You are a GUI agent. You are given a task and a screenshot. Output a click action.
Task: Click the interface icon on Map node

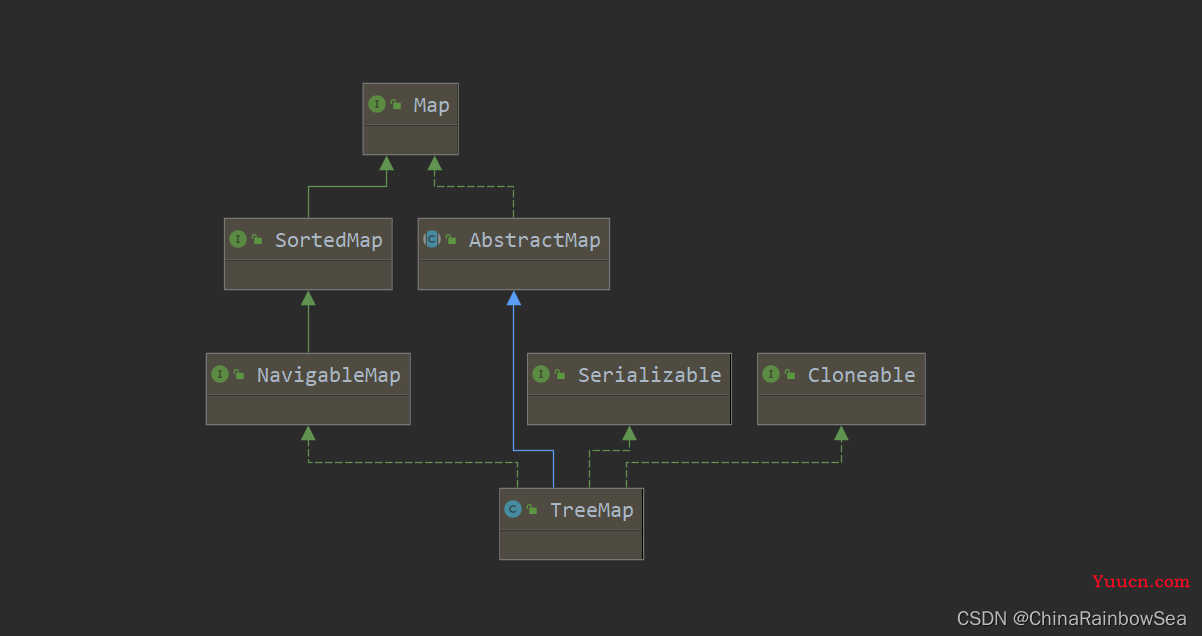[x=377, y=104]
